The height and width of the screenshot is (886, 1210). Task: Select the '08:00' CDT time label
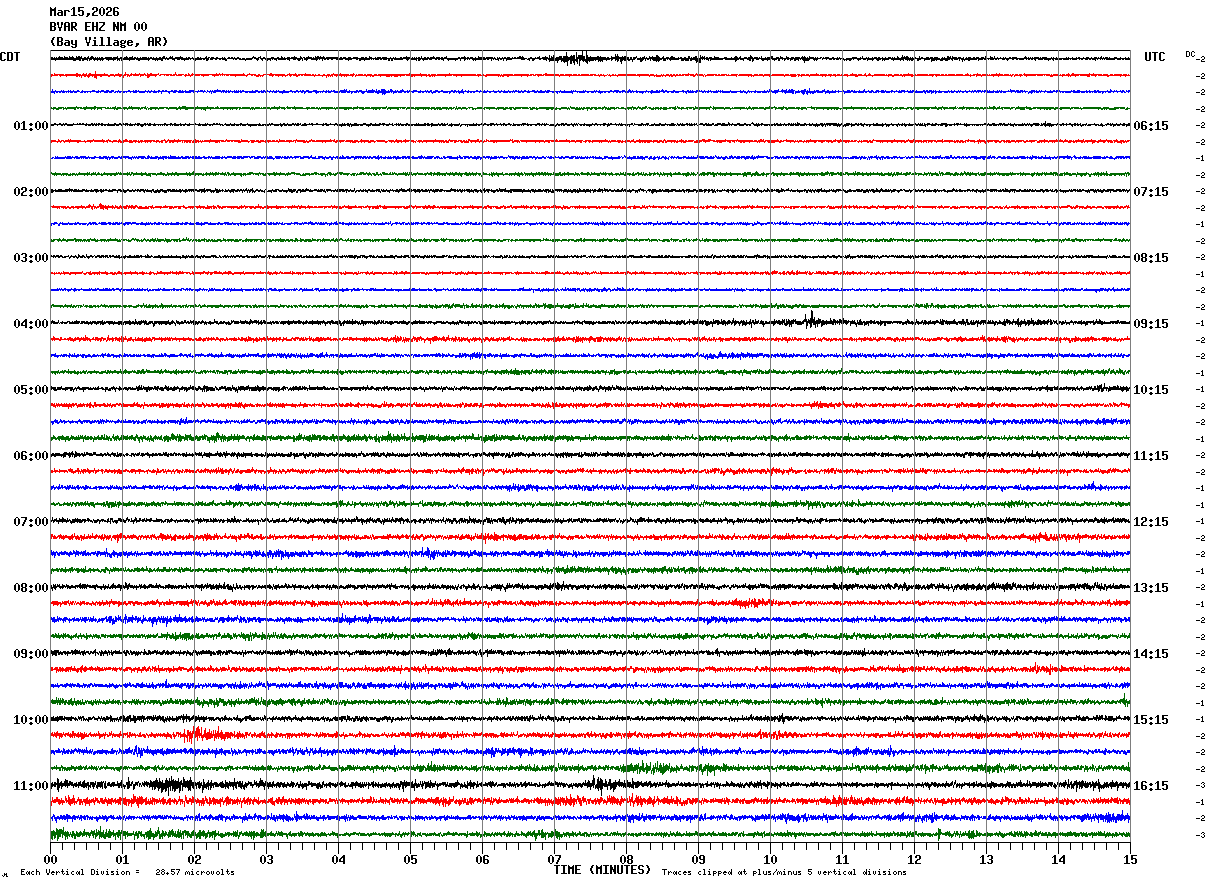click(31, 588)
